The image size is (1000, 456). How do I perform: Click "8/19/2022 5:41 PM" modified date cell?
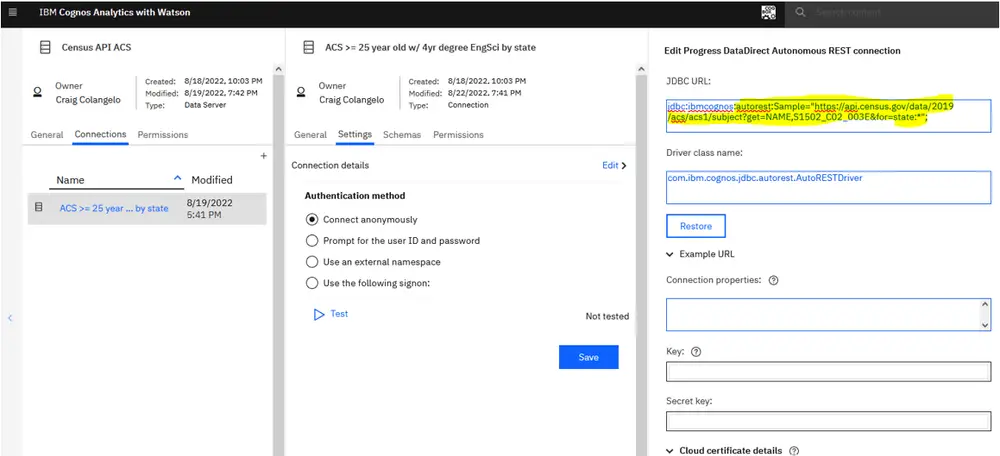pos(210,209)
